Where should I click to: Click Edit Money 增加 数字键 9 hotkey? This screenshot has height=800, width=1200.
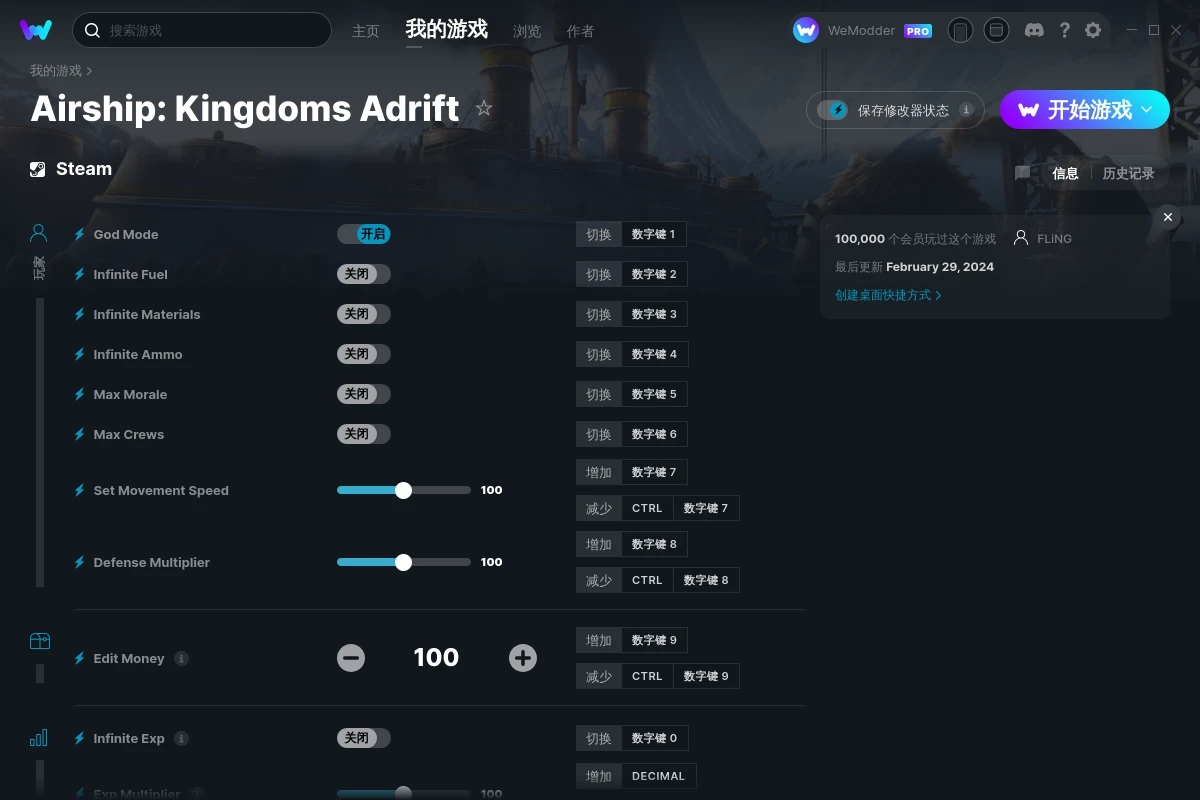point(654,640)
